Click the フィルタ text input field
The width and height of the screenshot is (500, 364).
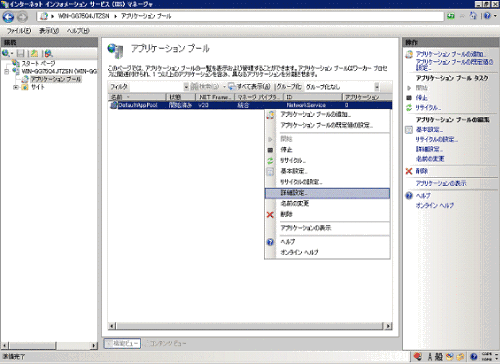pyautogui.click(x=156, y=87)
